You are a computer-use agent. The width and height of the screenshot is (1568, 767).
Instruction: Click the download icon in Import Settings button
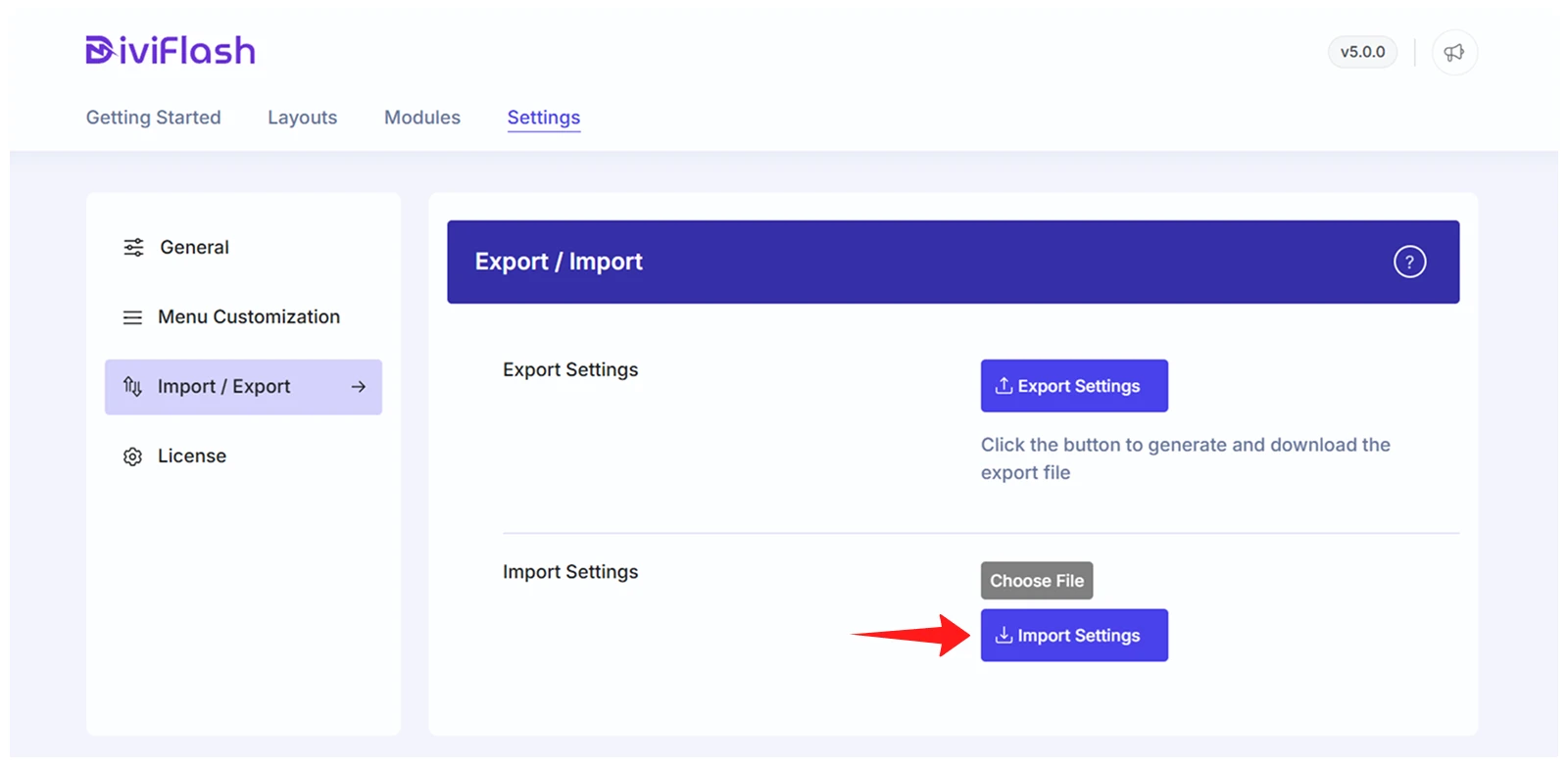(1004, 636)
